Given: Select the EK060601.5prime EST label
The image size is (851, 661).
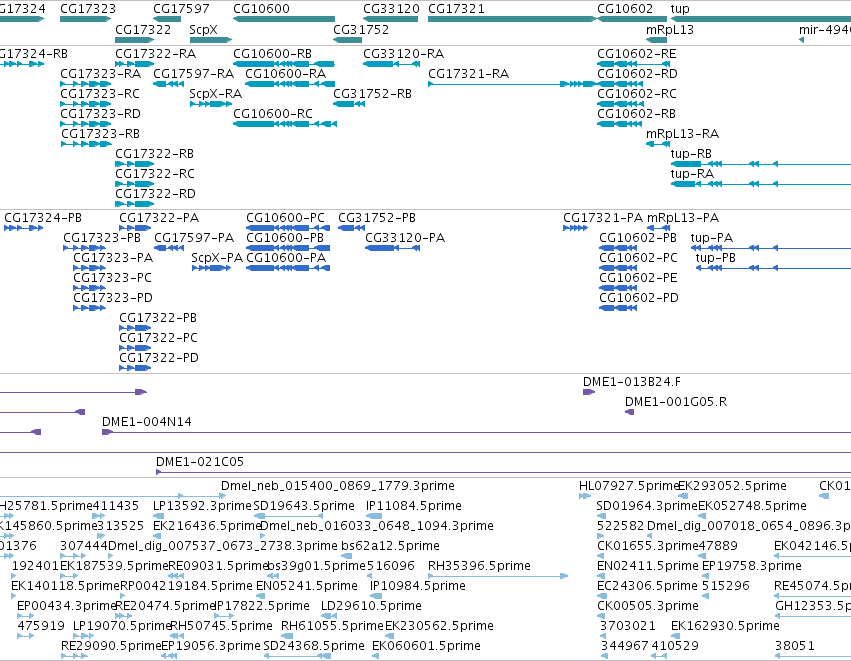Looking at the screenshot, I should pyautogui.click(x=426, y=646).
